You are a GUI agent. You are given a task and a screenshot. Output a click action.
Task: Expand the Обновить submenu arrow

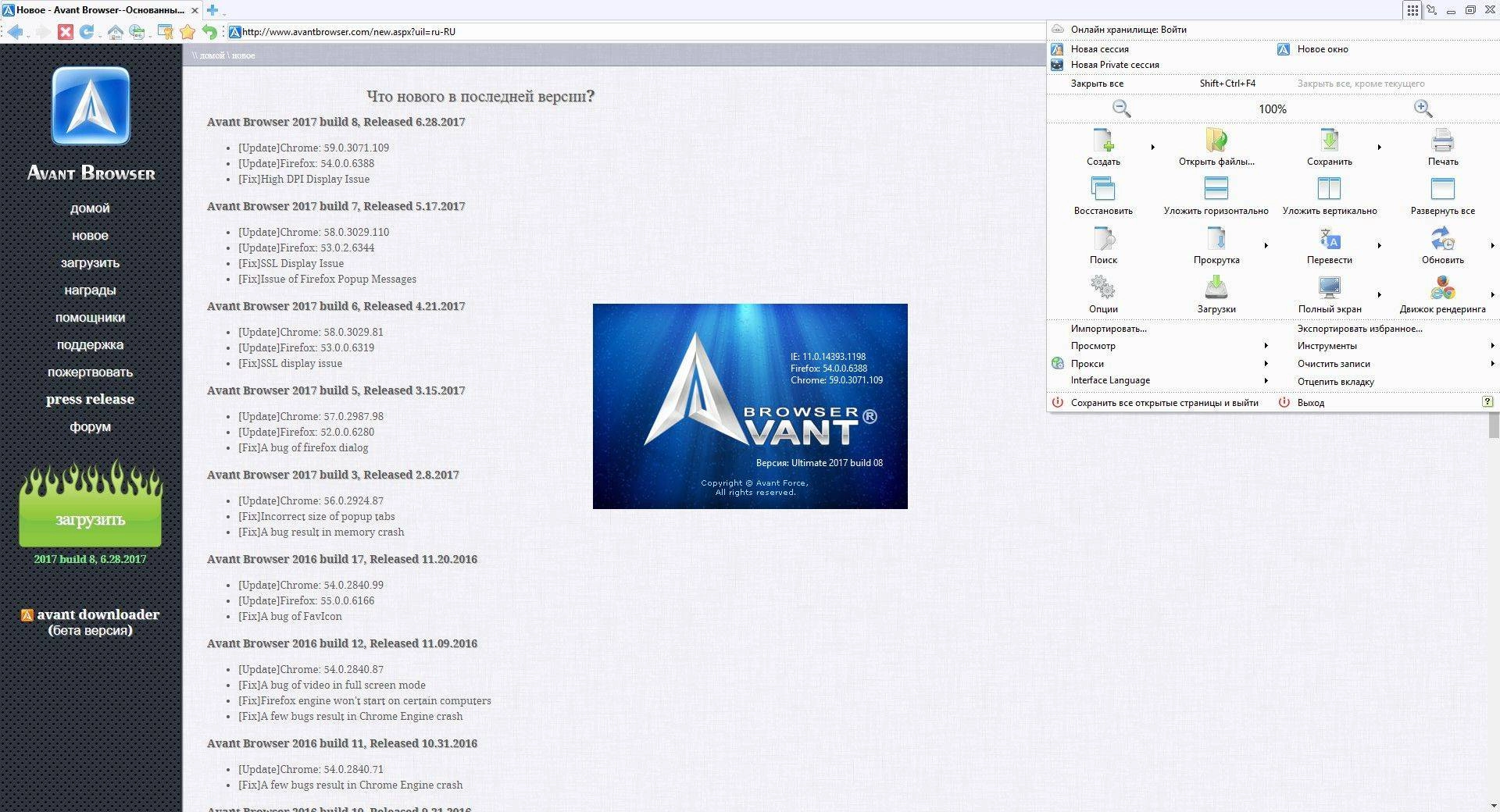pyautogui.click(x=1492, y=245)
